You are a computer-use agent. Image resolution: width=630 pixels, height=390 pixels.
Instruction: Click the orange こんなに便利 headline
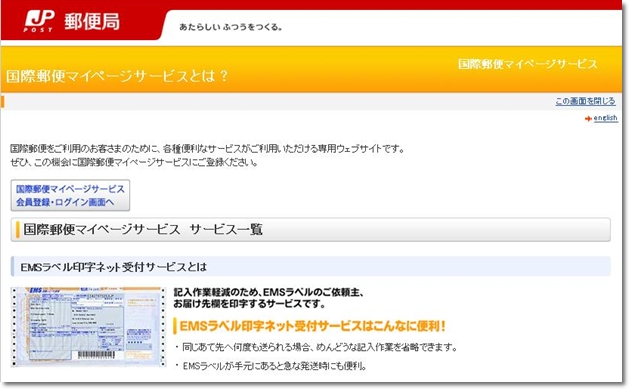tap(312, 326)
